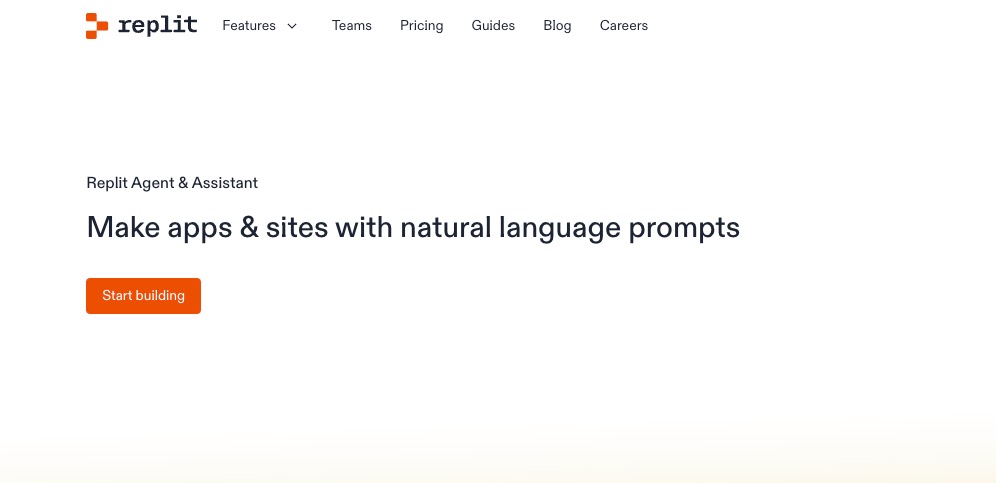Open the Careers page

click(624, 26)
